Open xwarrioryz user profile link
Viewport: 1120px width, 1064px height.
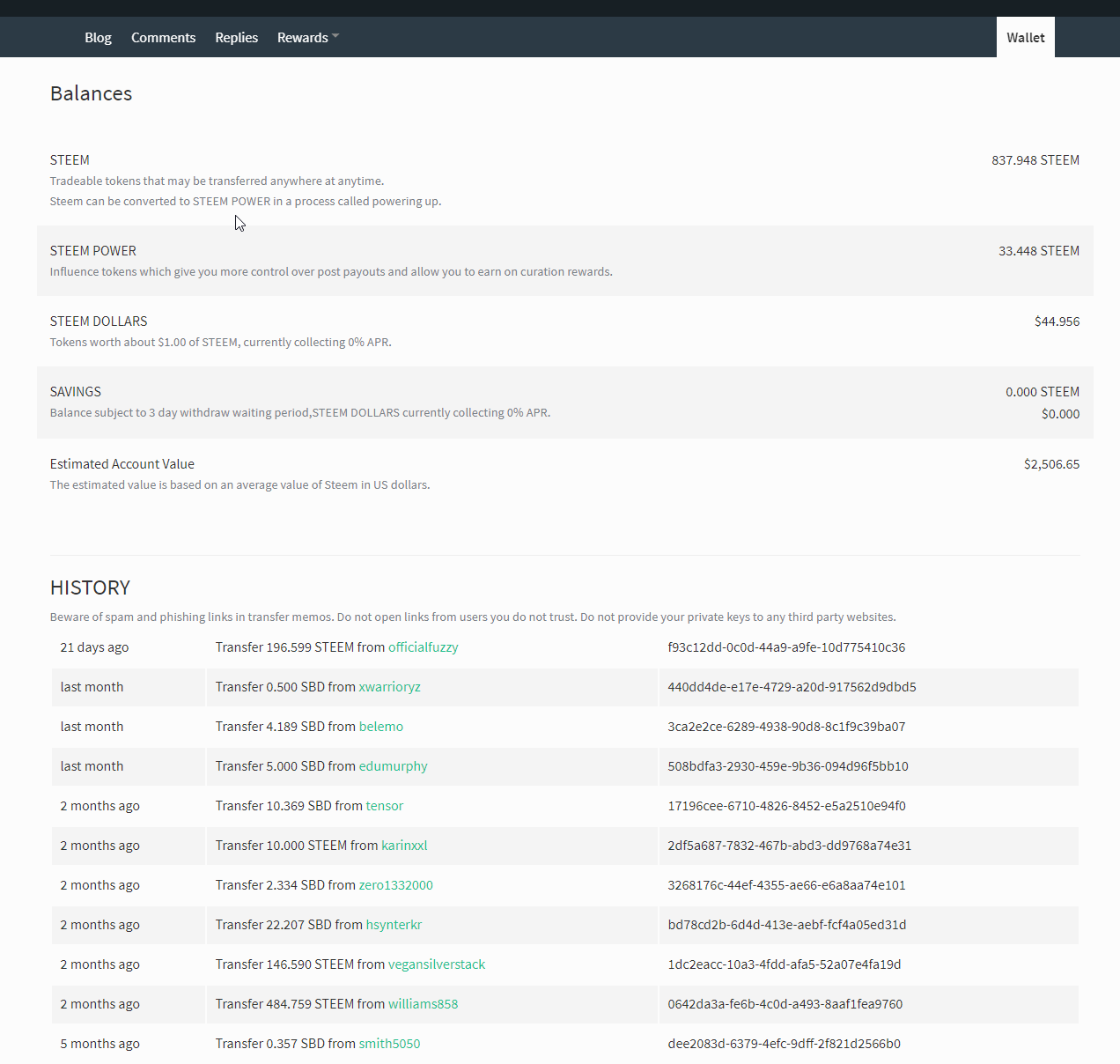[x=389, y=687]
